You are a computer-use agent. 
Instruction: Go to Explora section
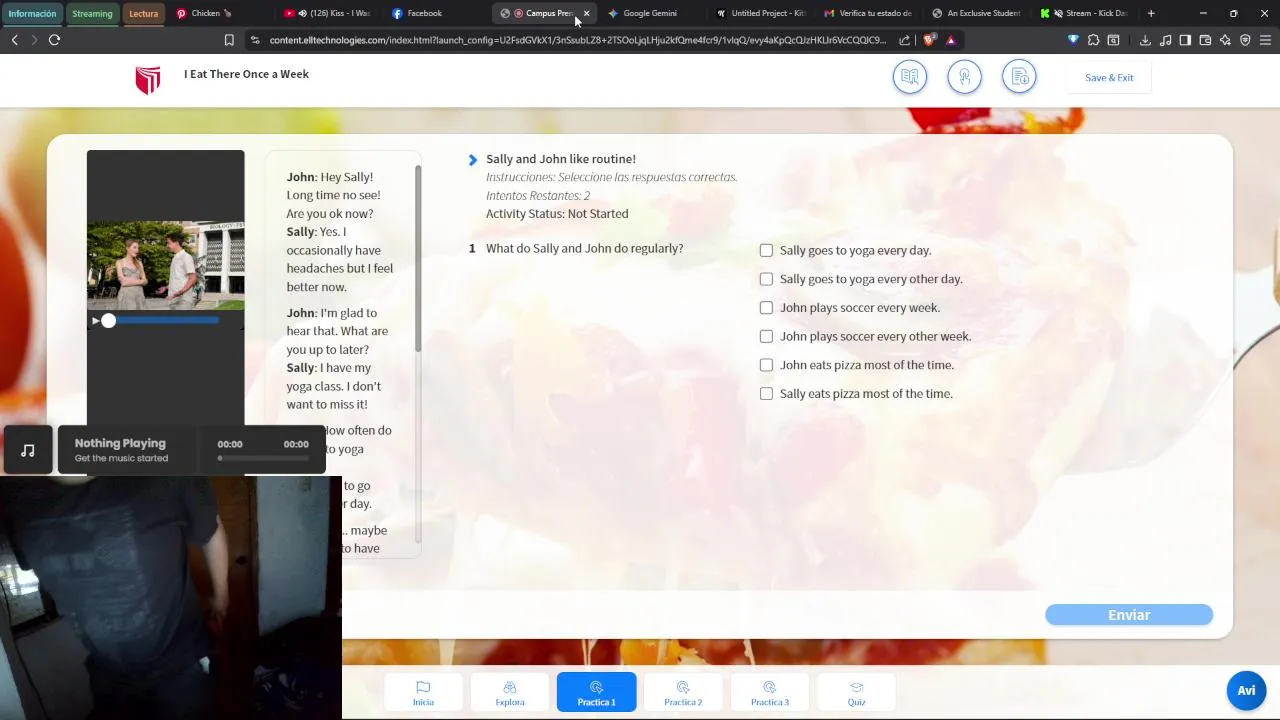(x=510, y=692)
